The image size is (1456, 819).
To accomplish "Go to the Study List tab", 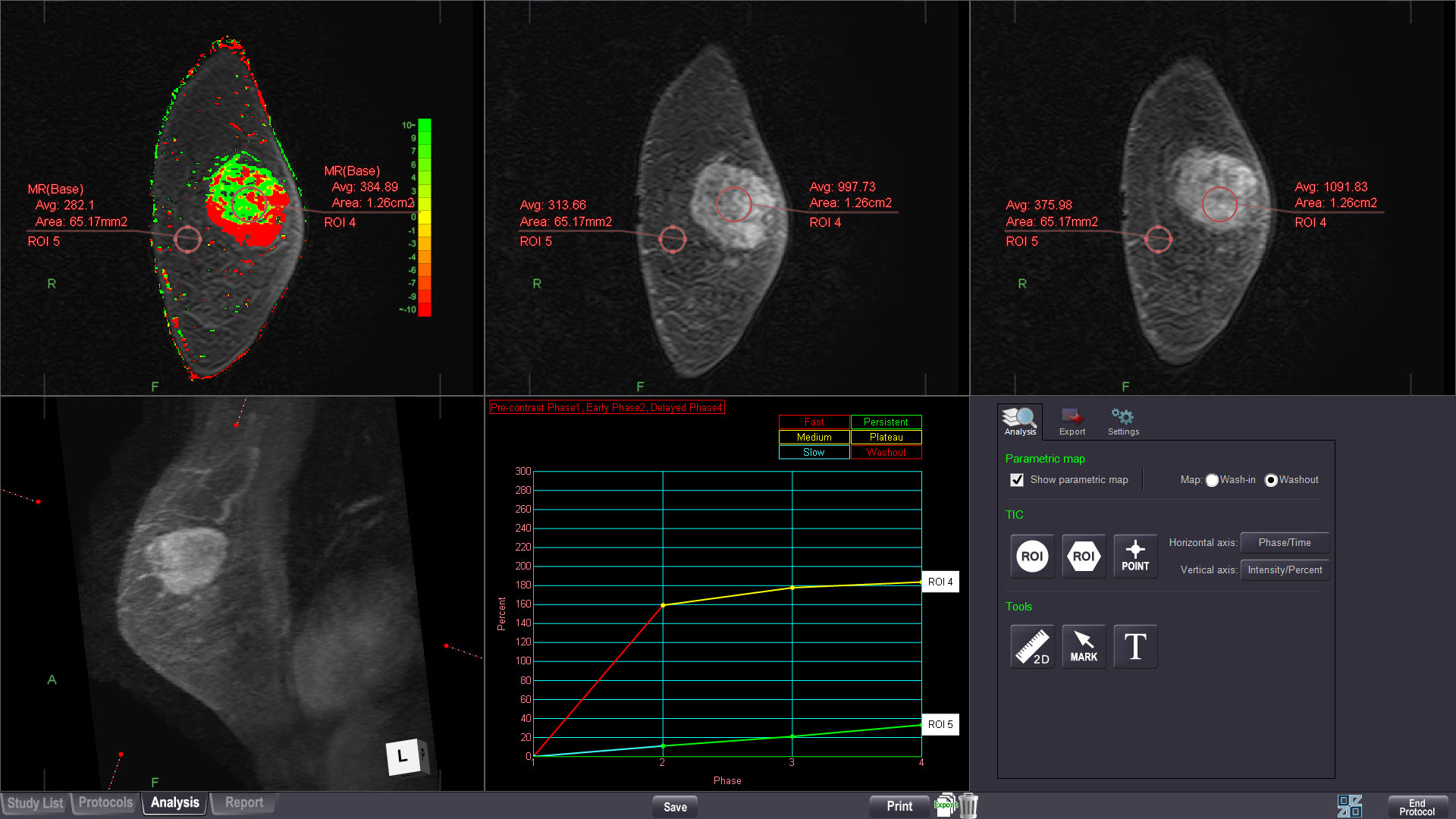I will [35, 803].
